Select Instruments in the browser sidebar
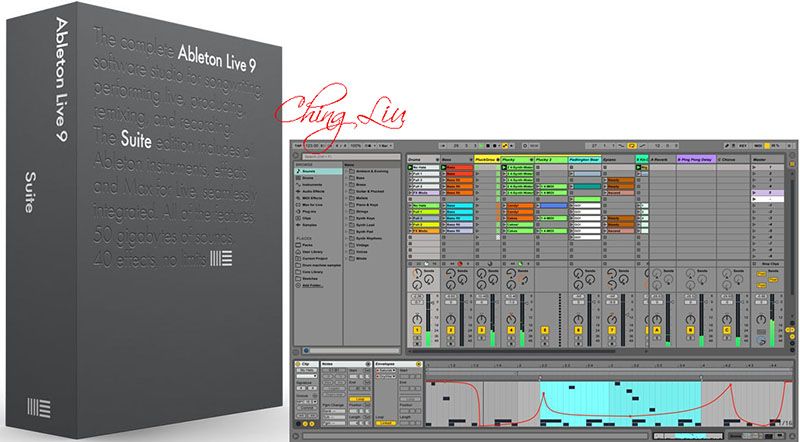800x442 pixels. click(x=310, y=185)
